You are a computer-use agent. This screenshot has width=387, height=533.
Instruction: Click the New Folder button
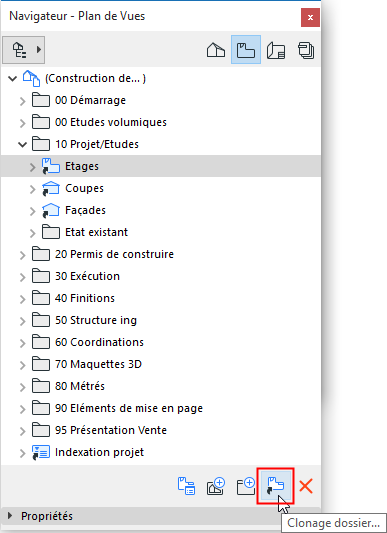pyautogui.click(x=246, y=486)
